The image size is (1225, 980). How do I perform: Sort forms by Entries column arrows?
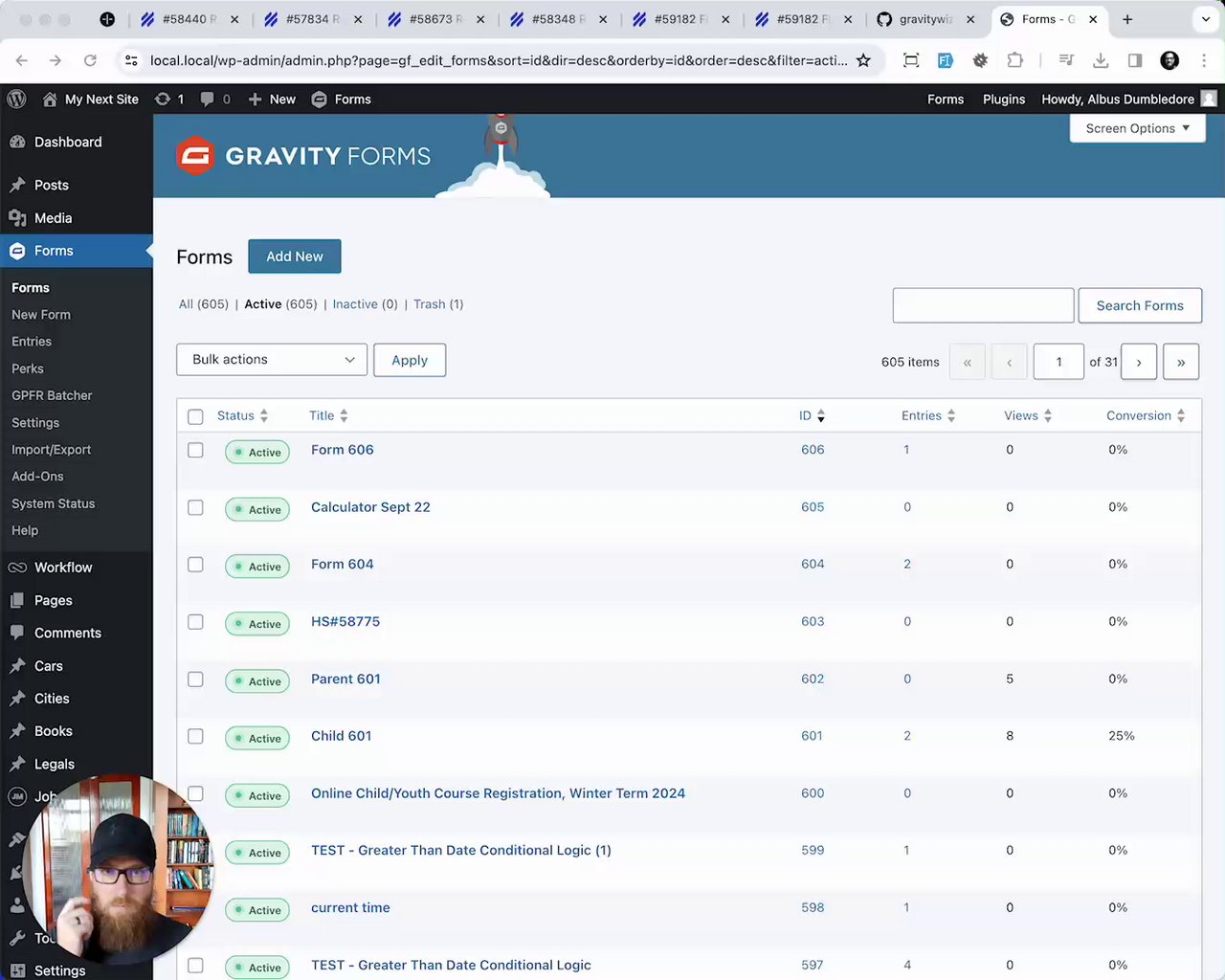pos(950,415)
